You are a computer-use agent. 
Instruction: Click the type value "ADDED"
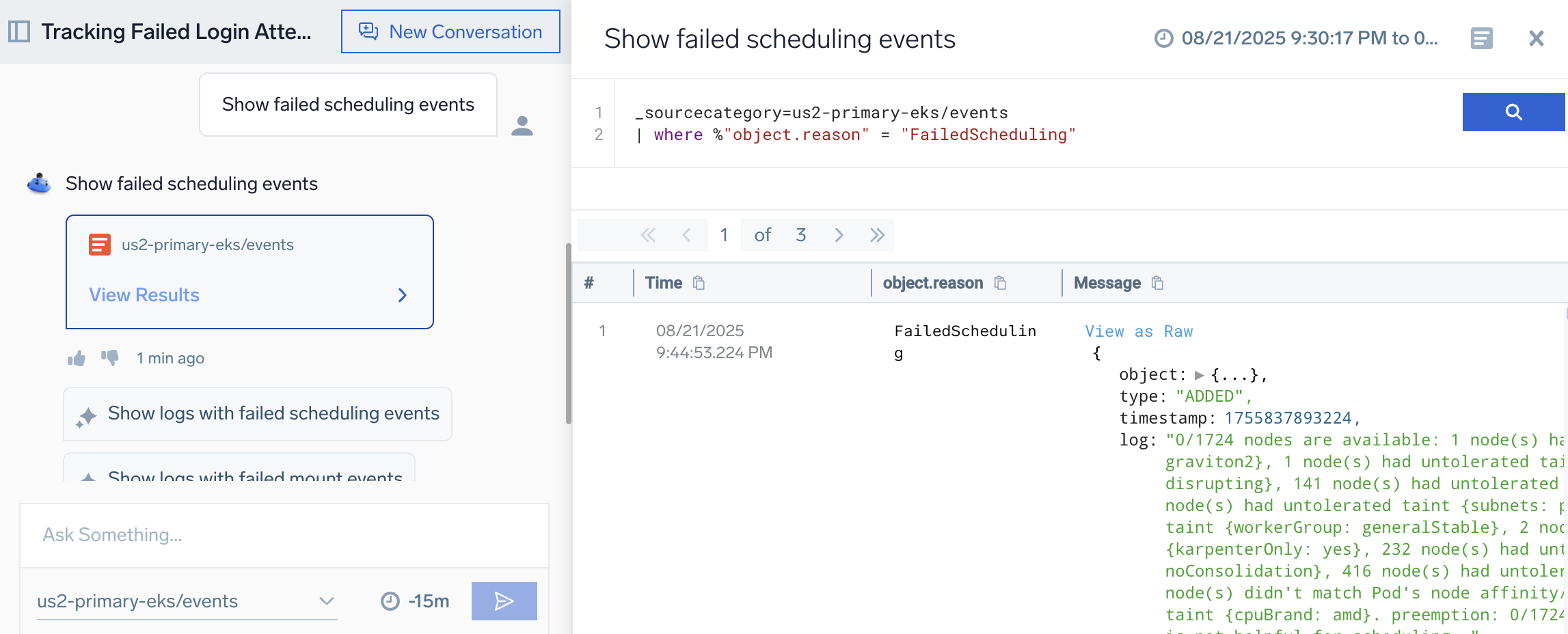(x=1209, y=396)
